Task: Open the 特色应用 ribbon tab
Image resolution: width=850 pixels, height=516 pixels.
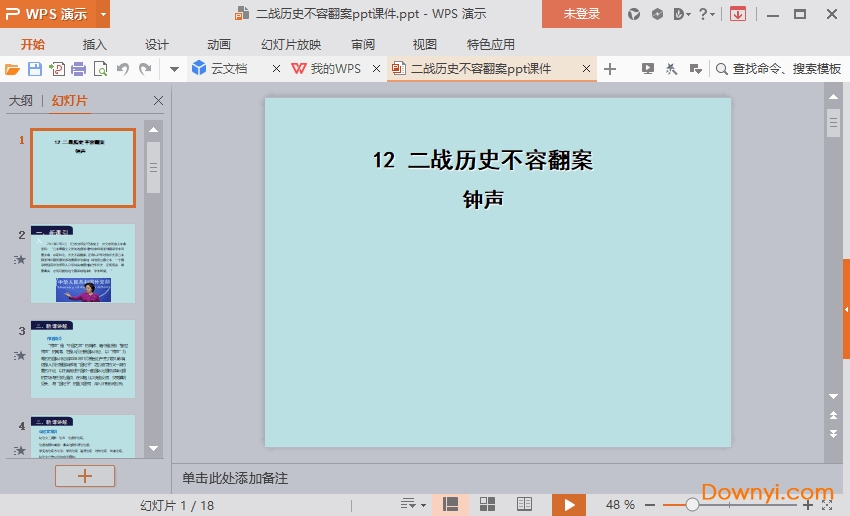Action: [x=491, y=44]
